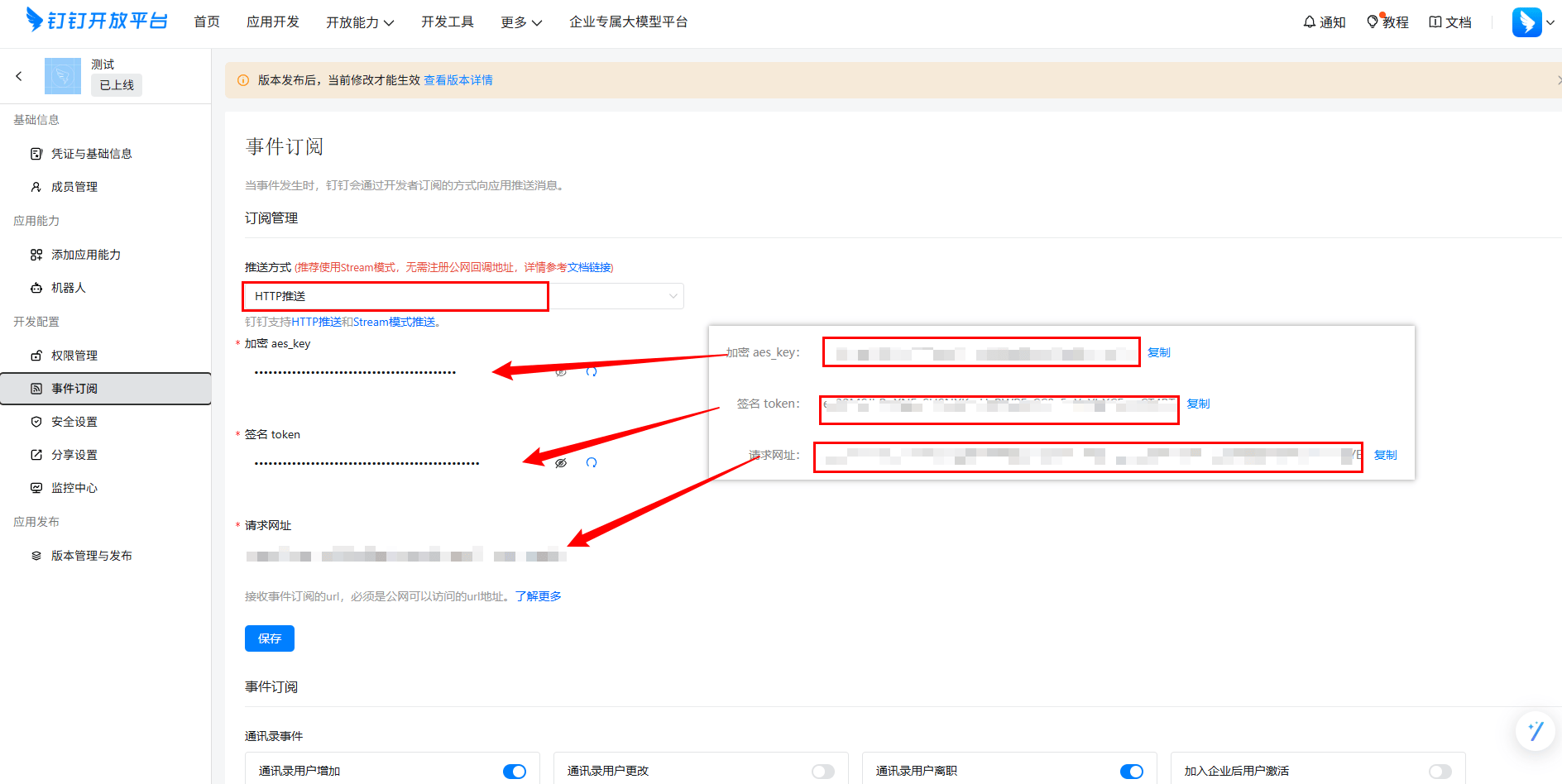
Task: Go to 版本管理与发布 in sidebar
Action: 91,556
